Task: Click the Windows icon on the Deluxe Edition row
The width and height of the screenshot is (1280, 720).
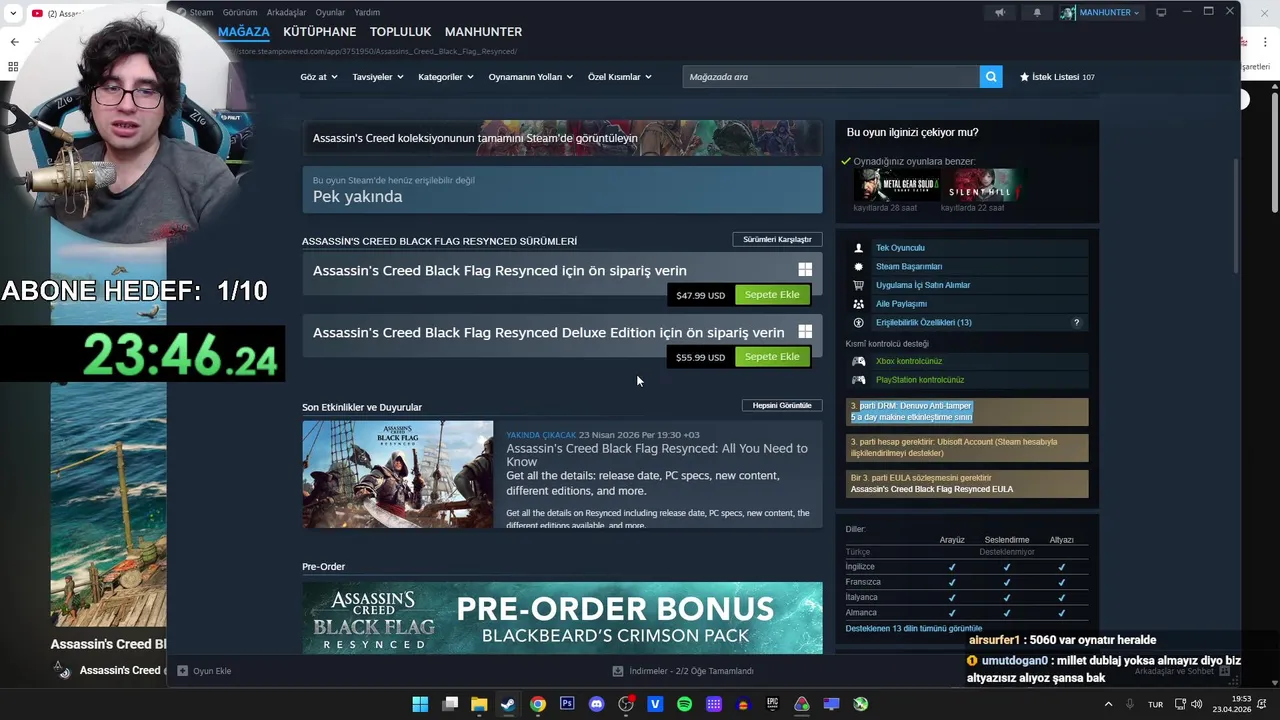Action: coord(805,332)
